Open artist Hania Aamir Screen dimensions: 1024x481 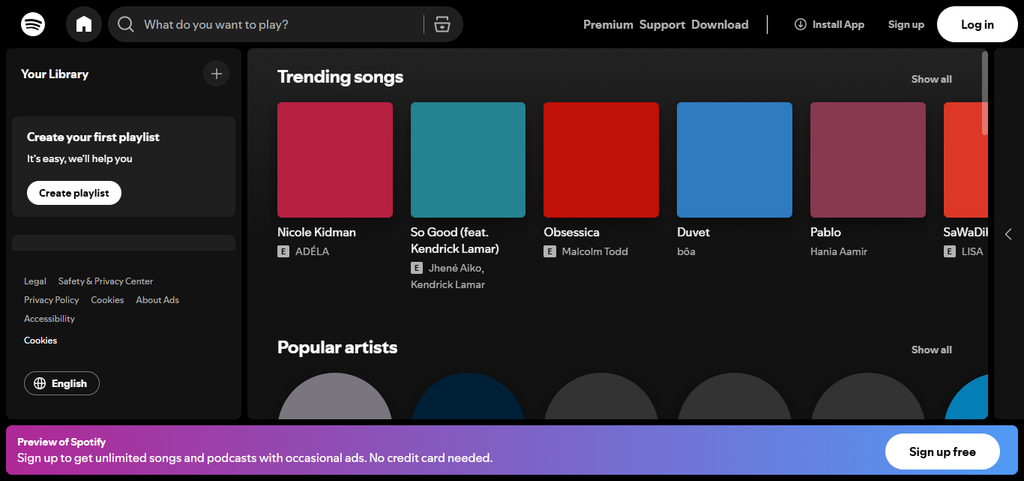click(839, 251)
